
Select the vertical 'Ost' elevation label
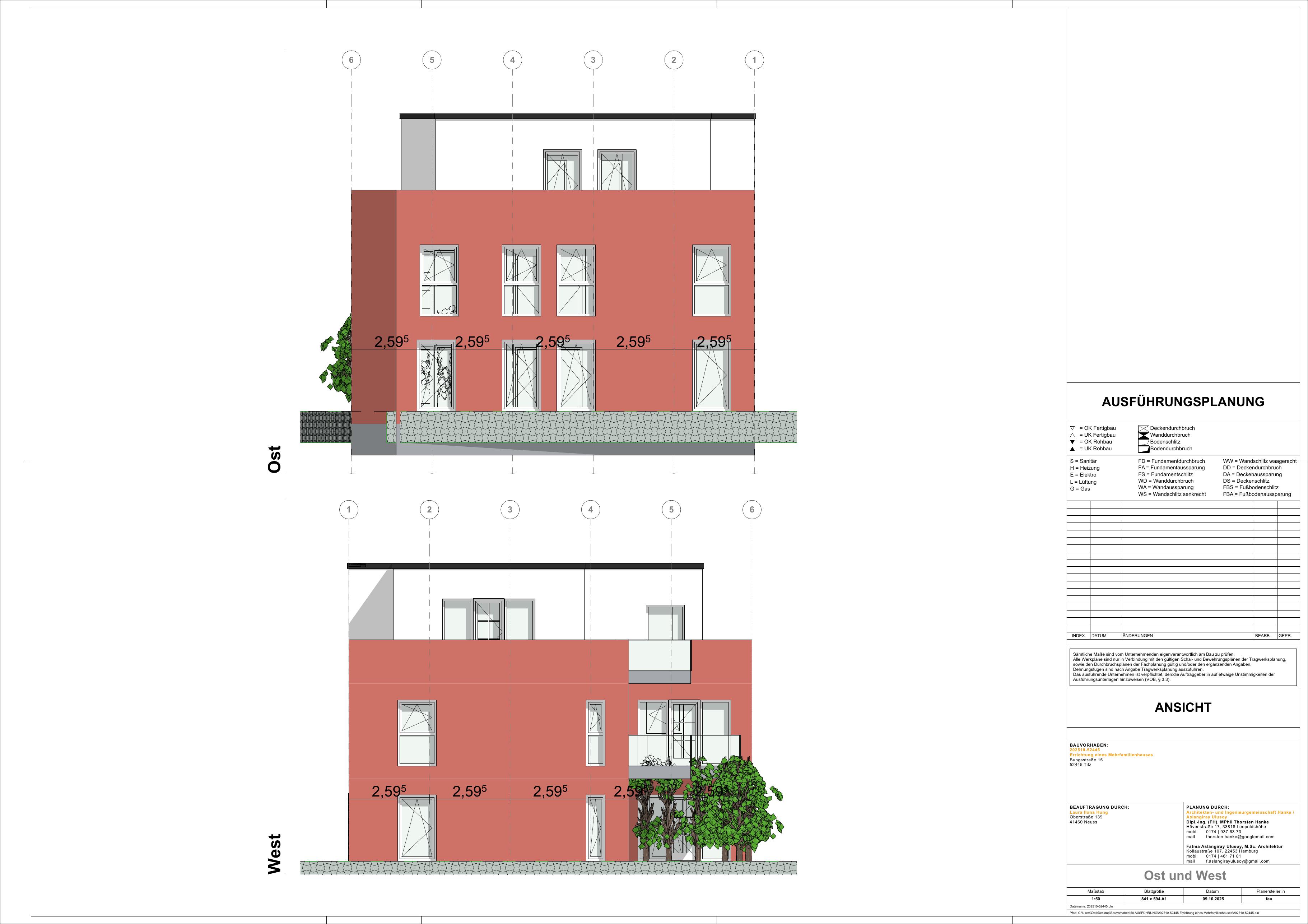pos(275,459)
